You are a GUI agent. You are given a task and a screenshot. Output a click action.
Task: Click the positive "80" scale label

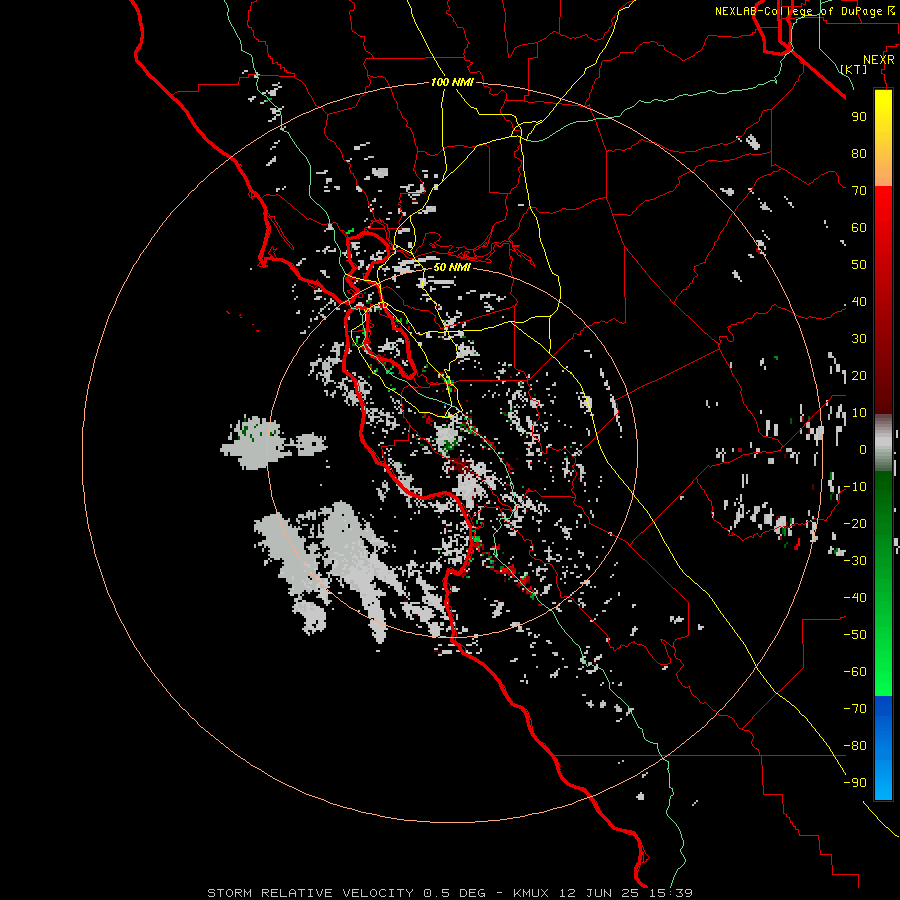pyautogui.click(x=859, y=154)
